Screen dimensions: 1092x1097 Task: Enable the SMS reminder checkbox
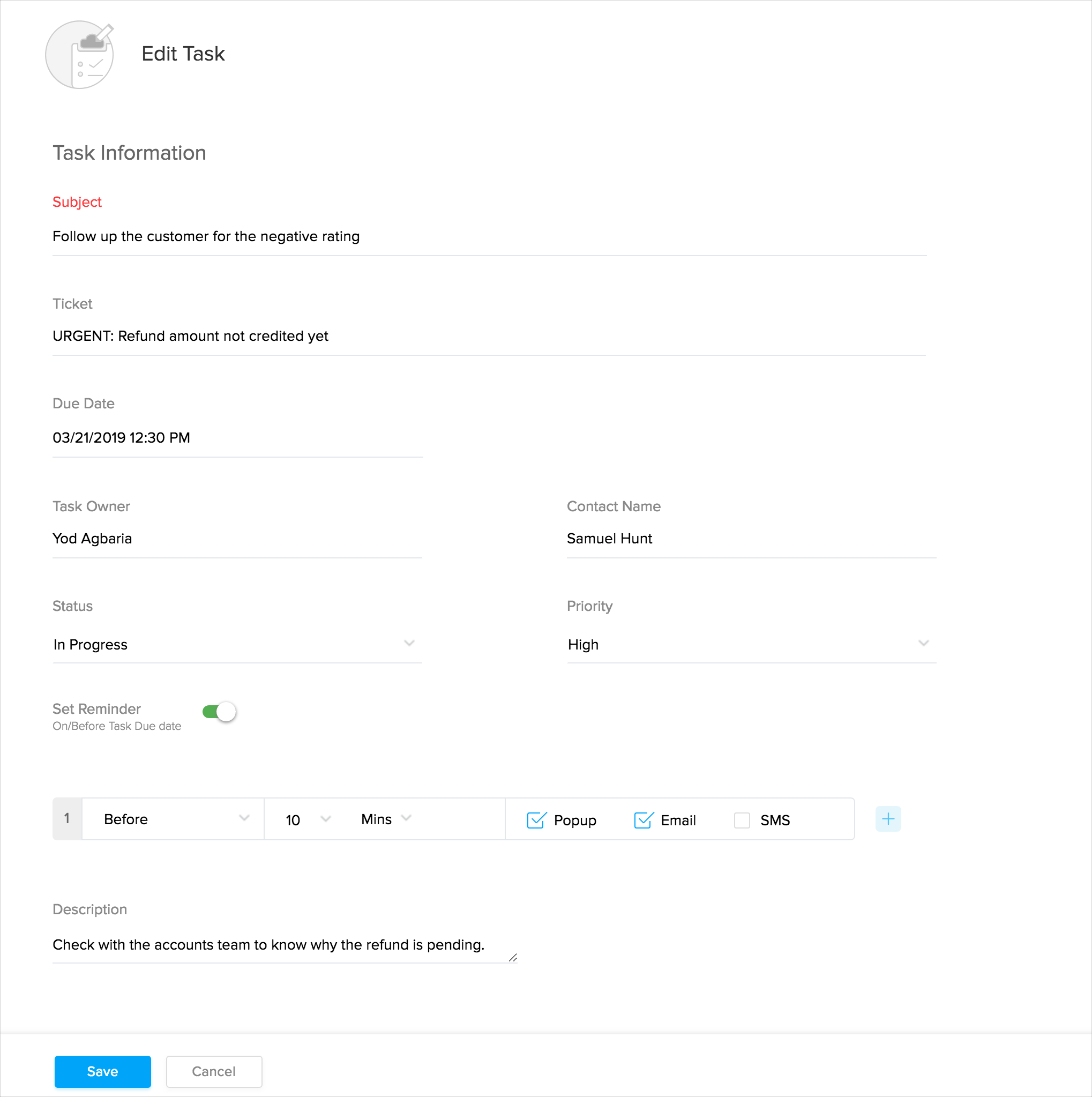[x=742, y=820]
